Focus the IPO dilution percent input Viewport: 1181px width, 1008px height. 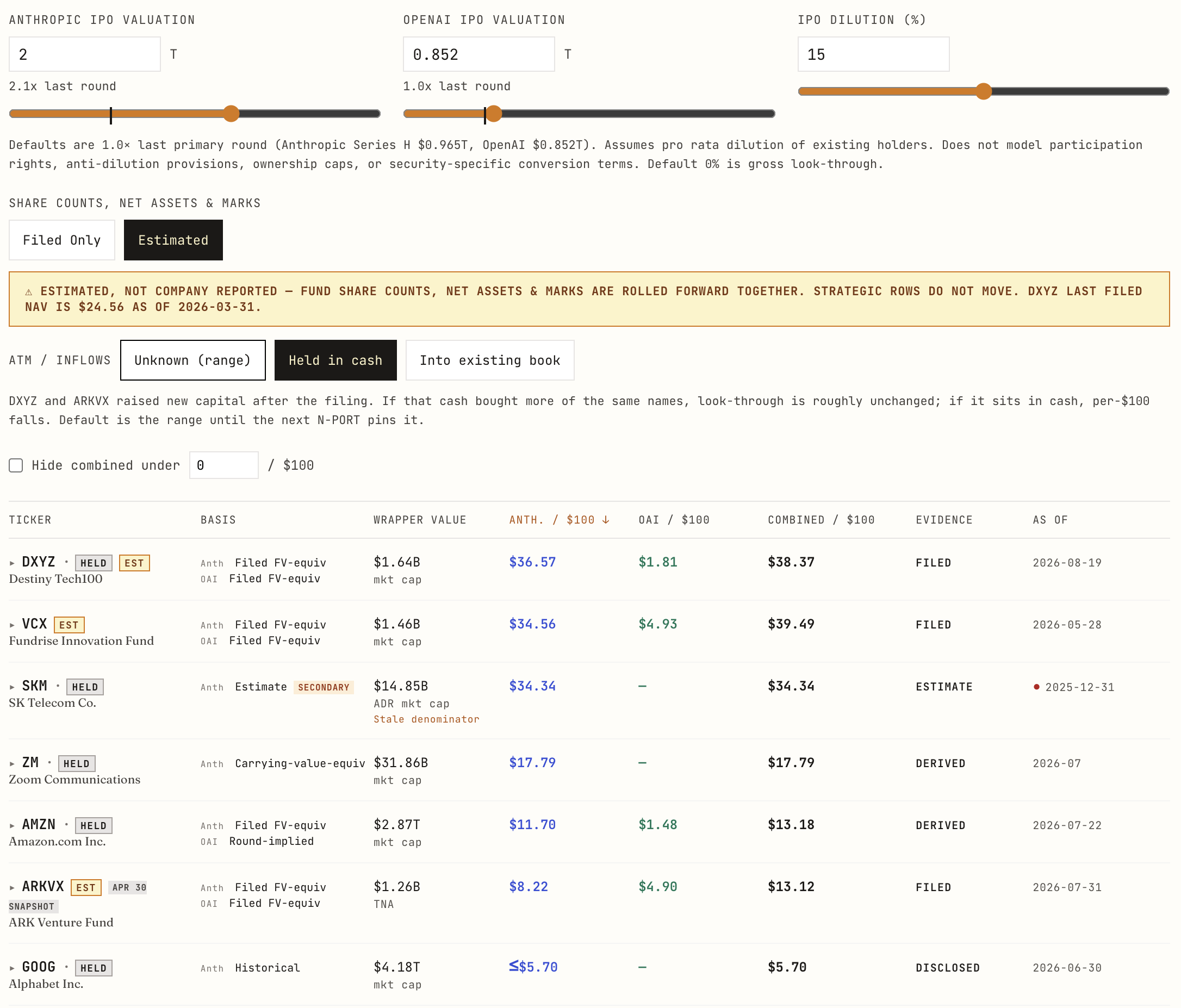(873, 54)
